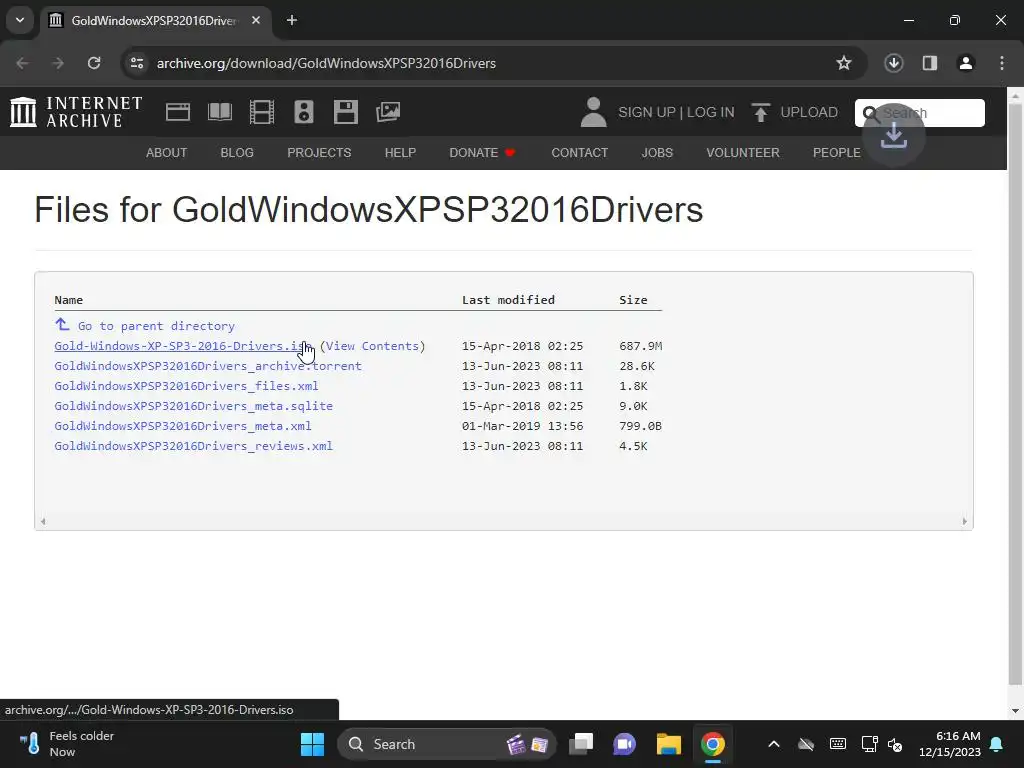
Task: Open the PEOPLE menu item
Action: click(x=837, y=153)
